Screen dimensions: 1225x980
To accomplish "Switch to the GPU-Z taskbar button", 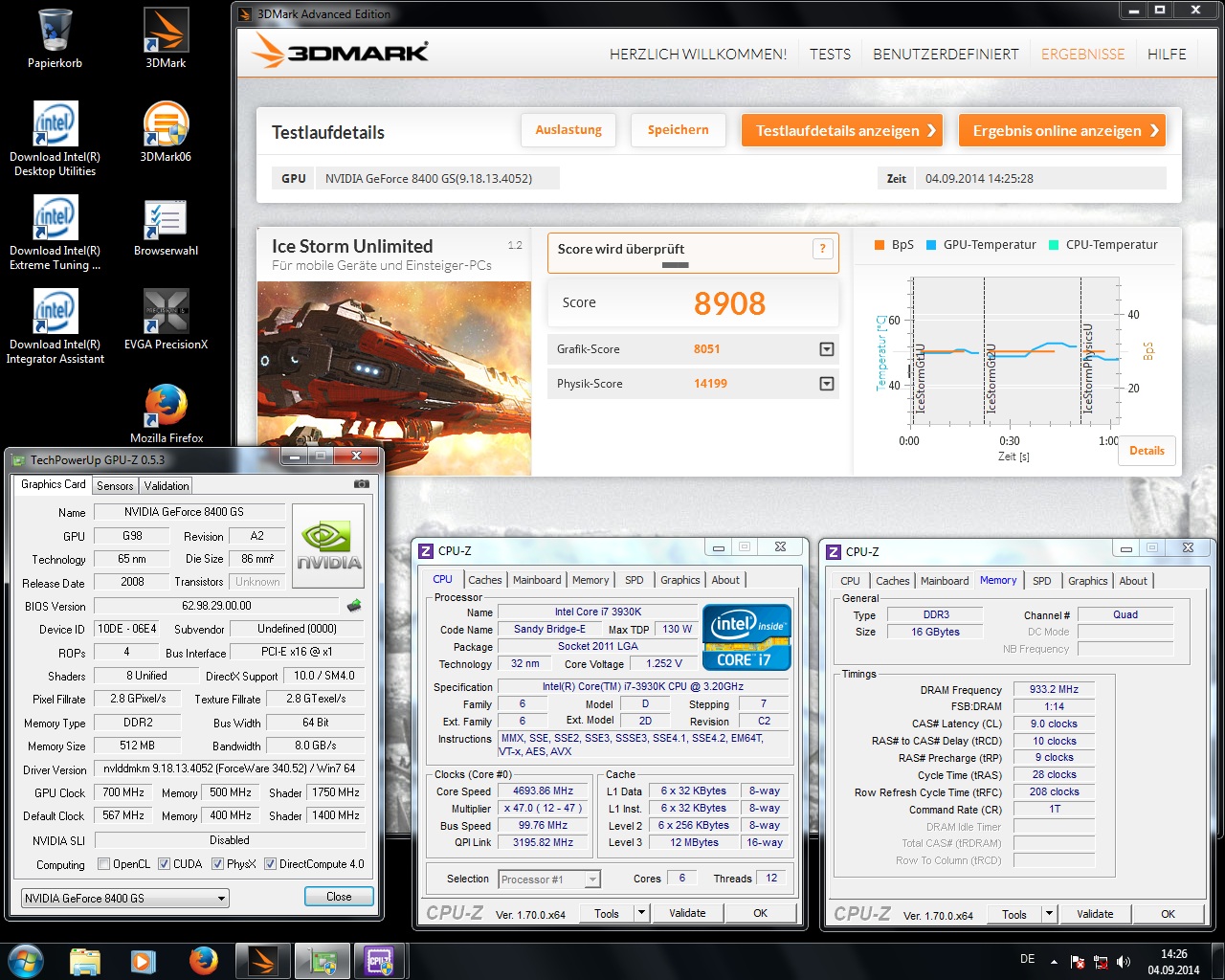I will click(x=322, y=960).
